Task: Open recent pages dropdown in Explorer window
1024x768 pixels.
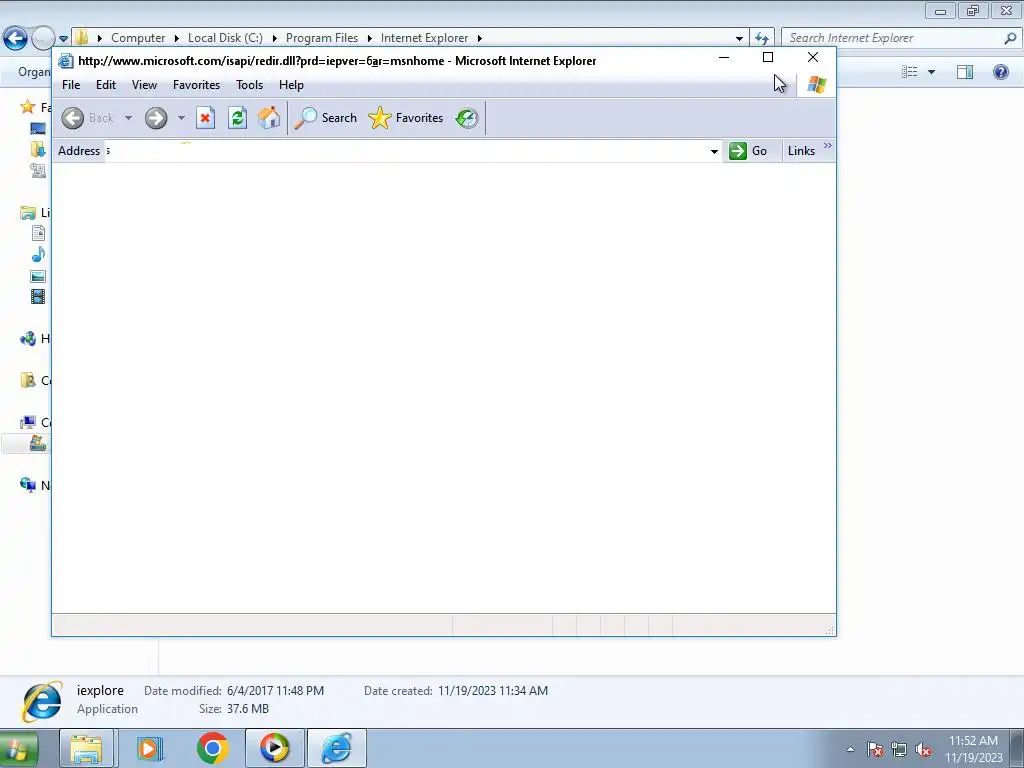Action: click(63, 39)
